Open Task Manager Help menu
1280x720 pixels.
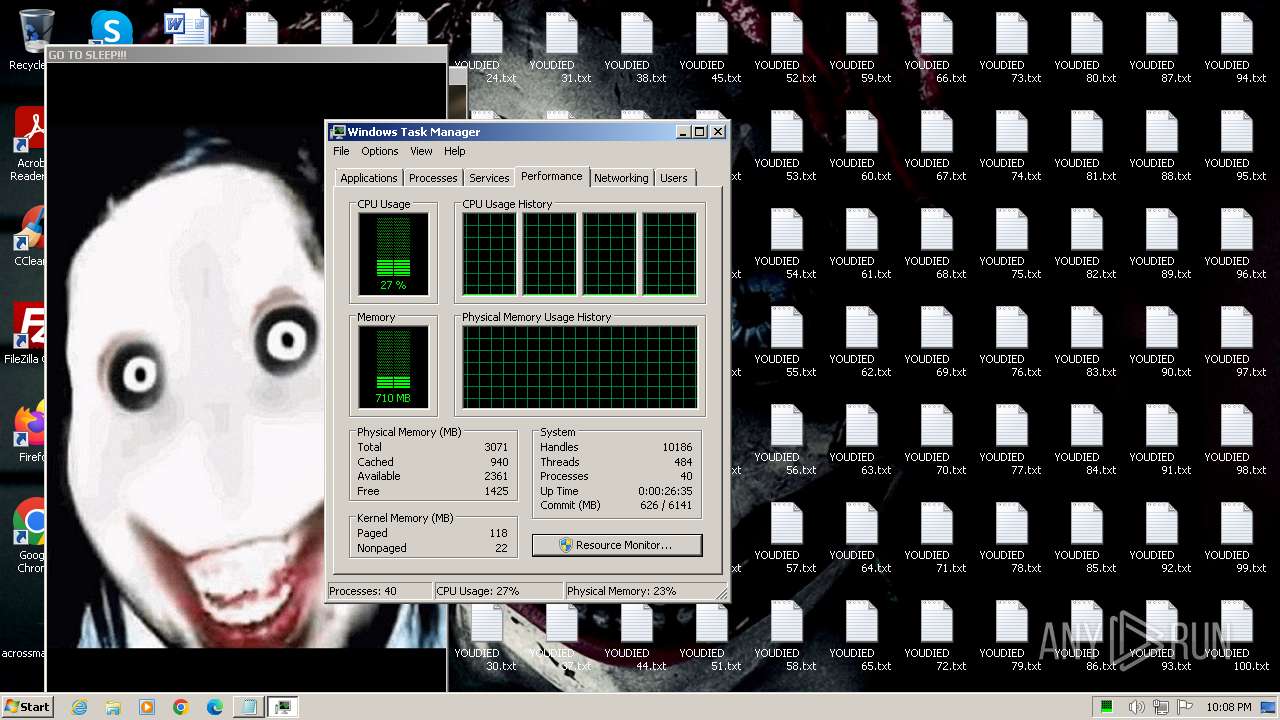455,151
